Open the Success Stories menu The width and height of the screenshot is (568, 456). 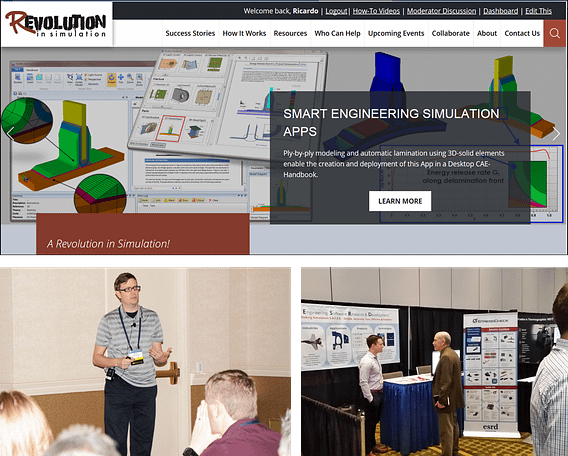tap(190, 33)
